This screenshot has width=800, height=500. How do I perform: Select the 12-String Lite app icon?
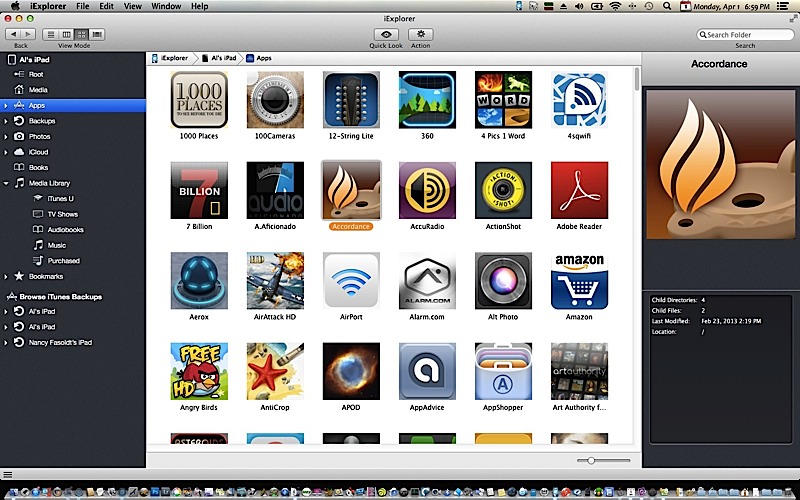(x=351, y=99)
